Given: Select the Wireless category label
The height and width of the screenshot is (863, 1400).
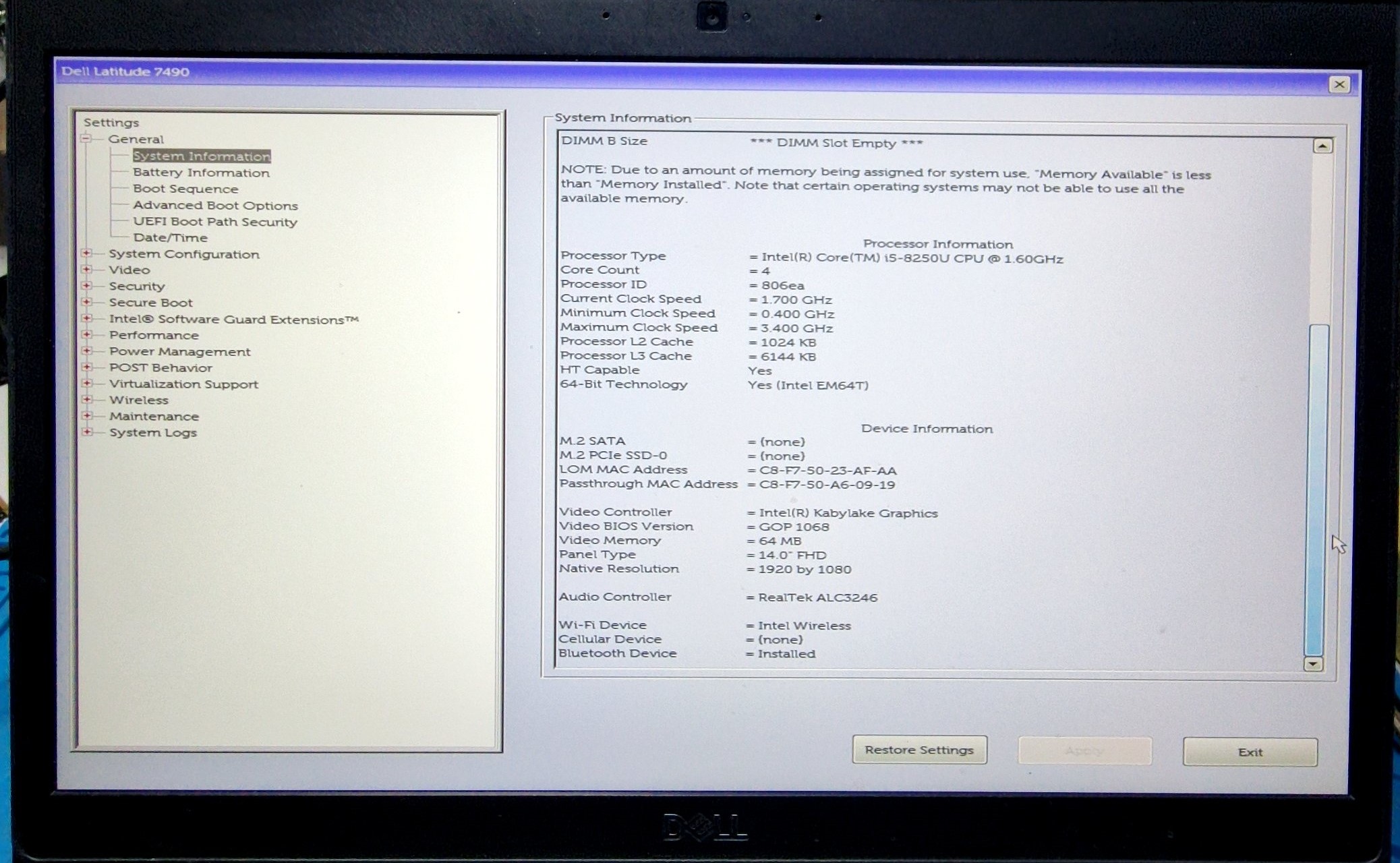Looking at the screenshot, I should pyautogui.click(x=139, y=400).
